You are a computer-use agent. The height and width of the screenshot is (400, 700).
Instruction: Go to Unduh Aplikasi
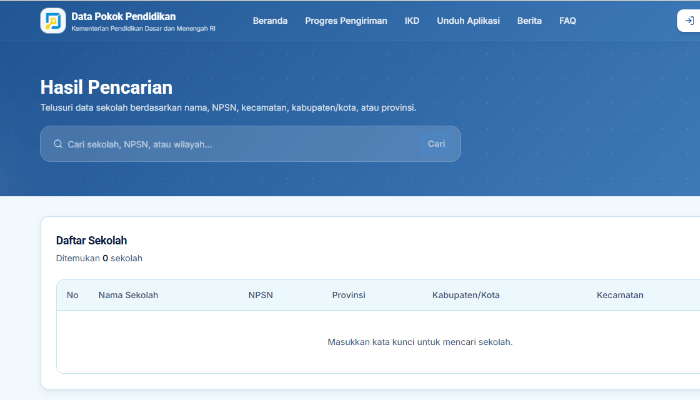click(468, 21)
